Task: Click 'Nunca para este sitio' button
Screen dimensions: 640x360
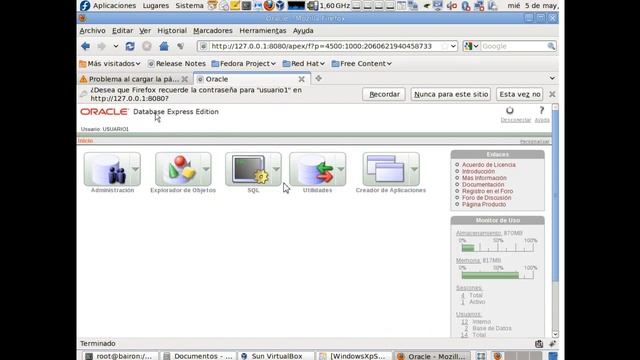Action: (451, 94)
